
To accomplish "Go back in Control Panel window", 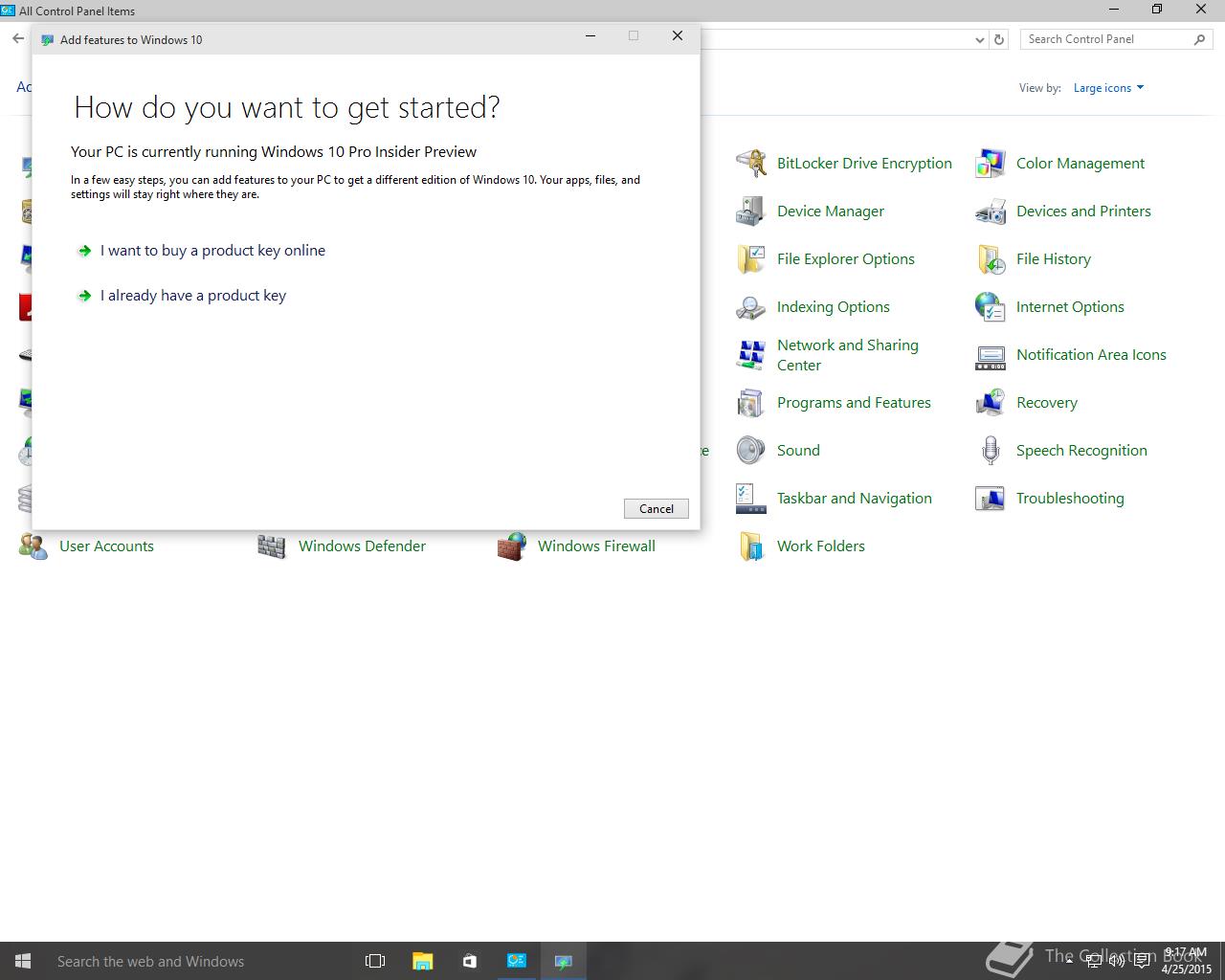I will [18, 39].
